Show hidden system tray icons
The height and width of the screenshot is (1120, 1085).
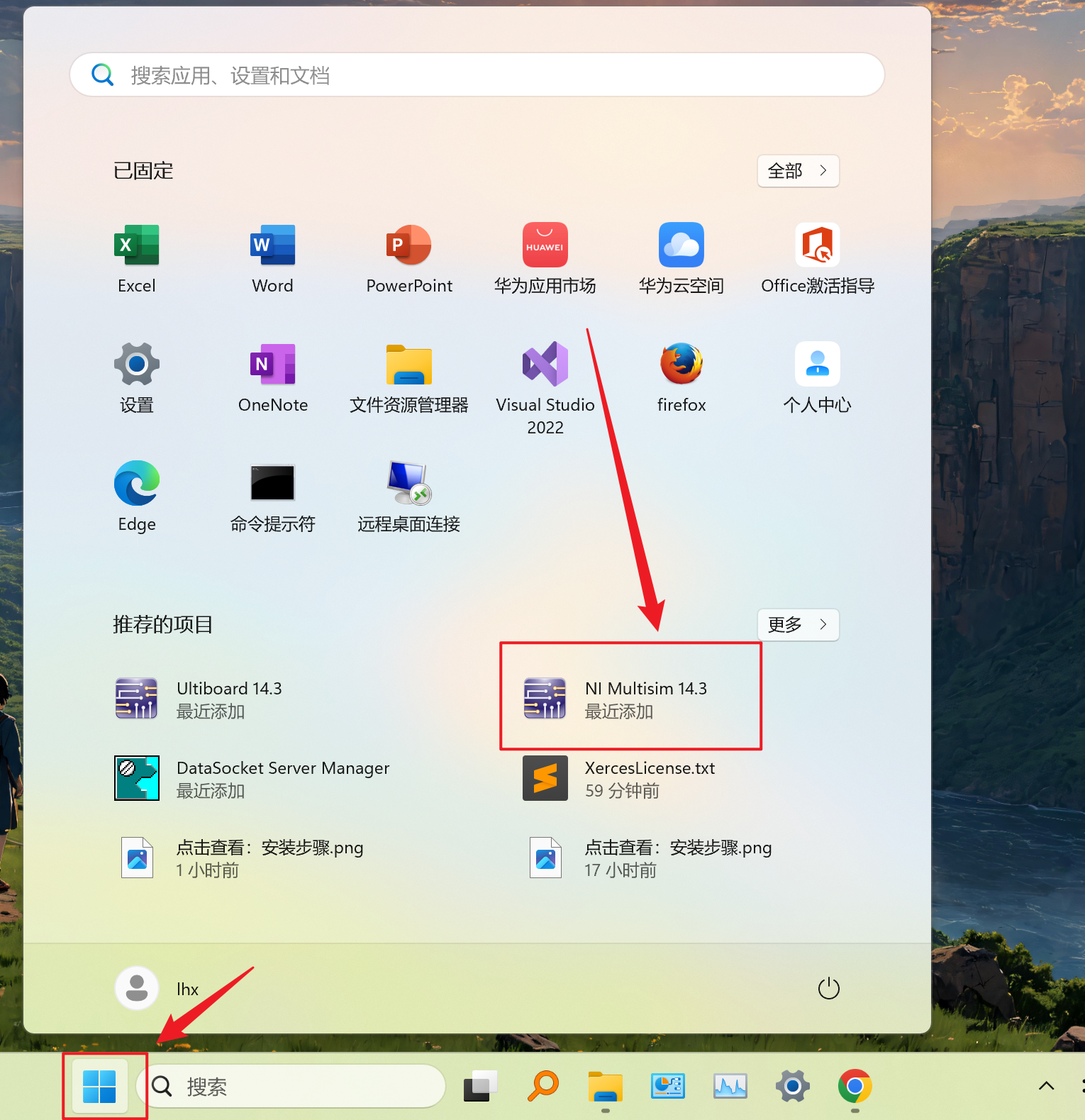[x=1046, y=1086]
